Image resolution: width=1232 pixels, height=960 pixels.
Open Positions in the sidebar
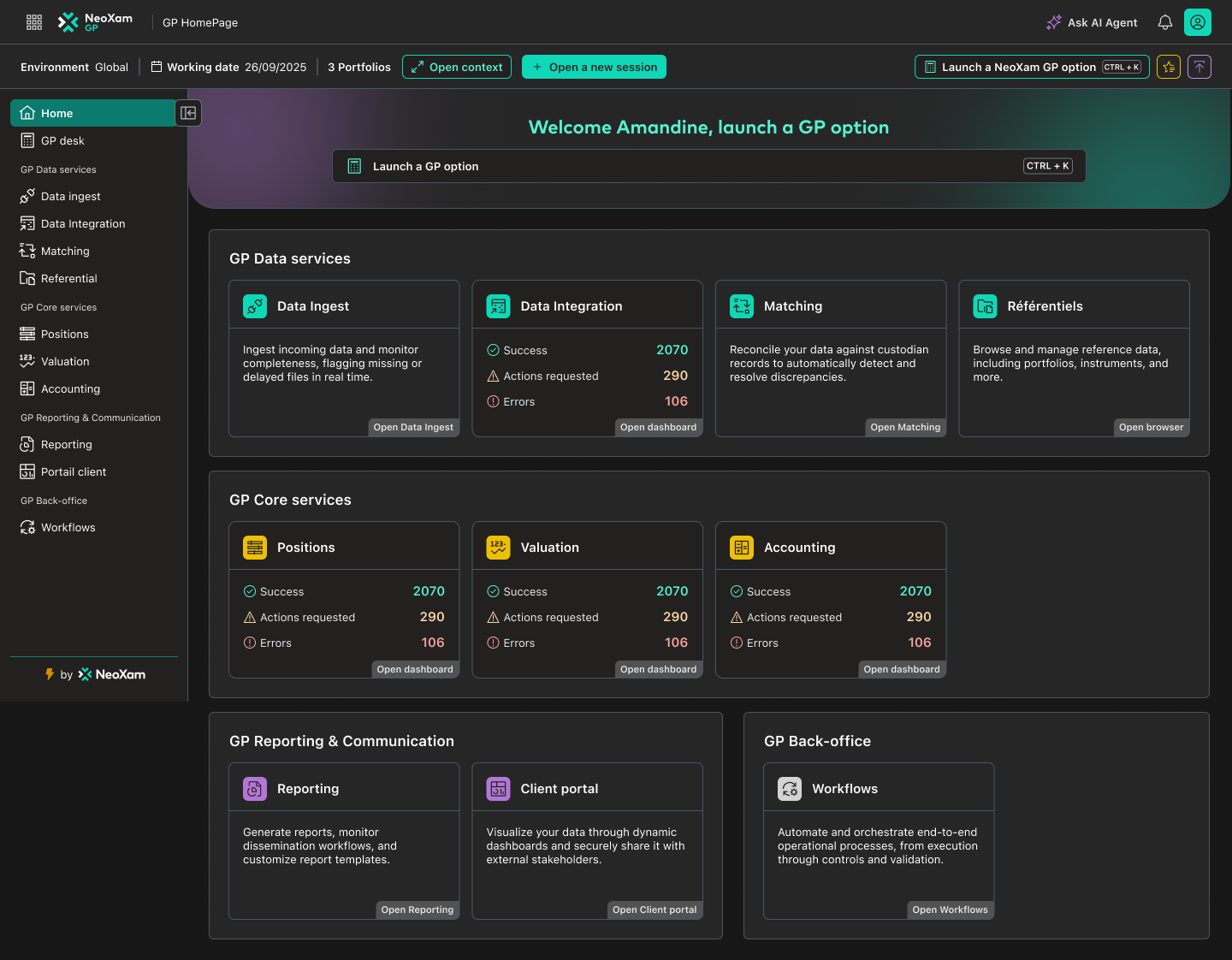(93, 334)
